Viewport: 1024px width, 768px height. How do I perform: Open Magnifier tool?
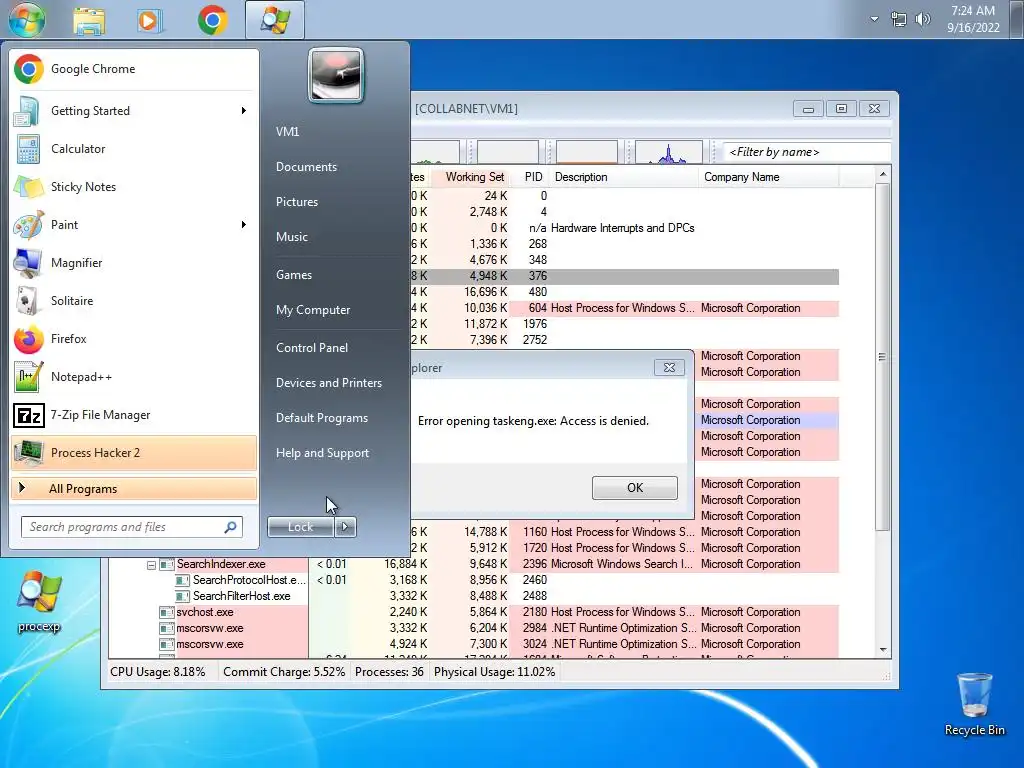click(x=134, y=263)
